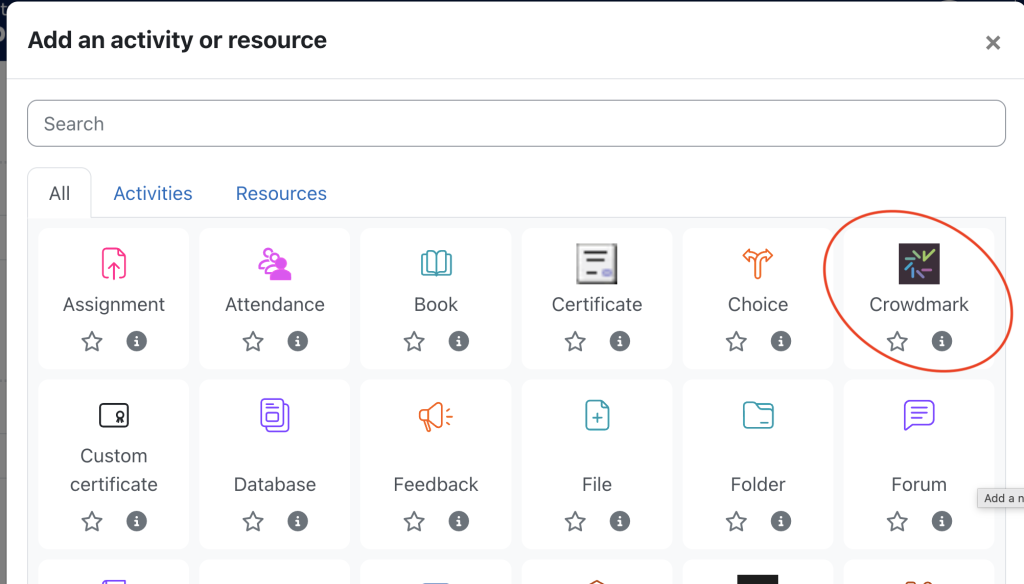Select the Assignment activity icon
This screenshot has width=1024, height=584.
[114, 264]
